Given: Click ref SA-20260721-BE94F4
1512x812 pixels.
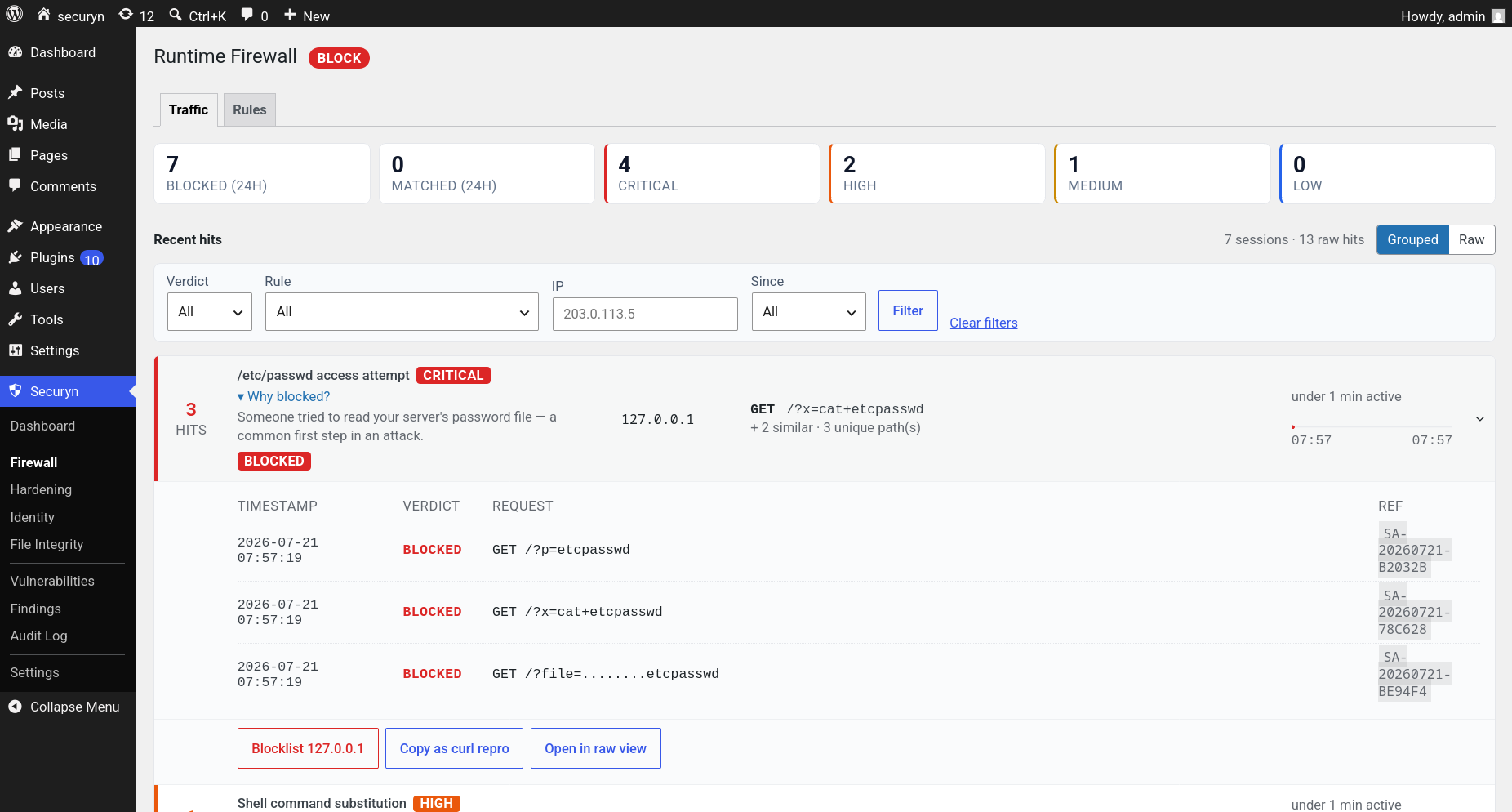Looking at the screenshot, I should [x=1414, y=674].
